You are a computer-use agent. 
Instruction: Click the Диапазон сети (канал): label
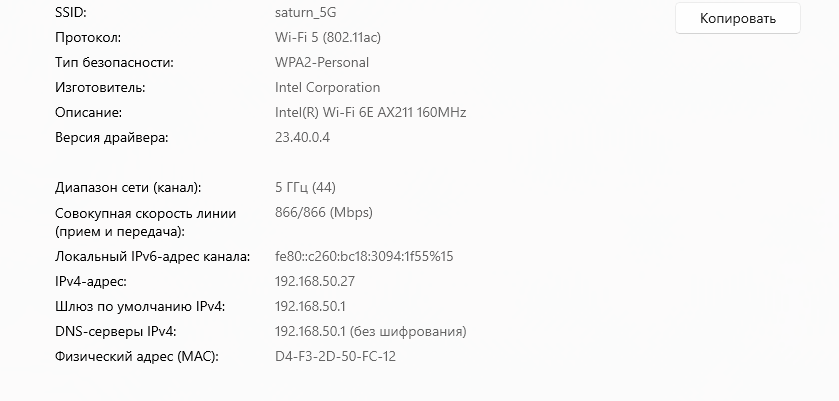point(128,188)
